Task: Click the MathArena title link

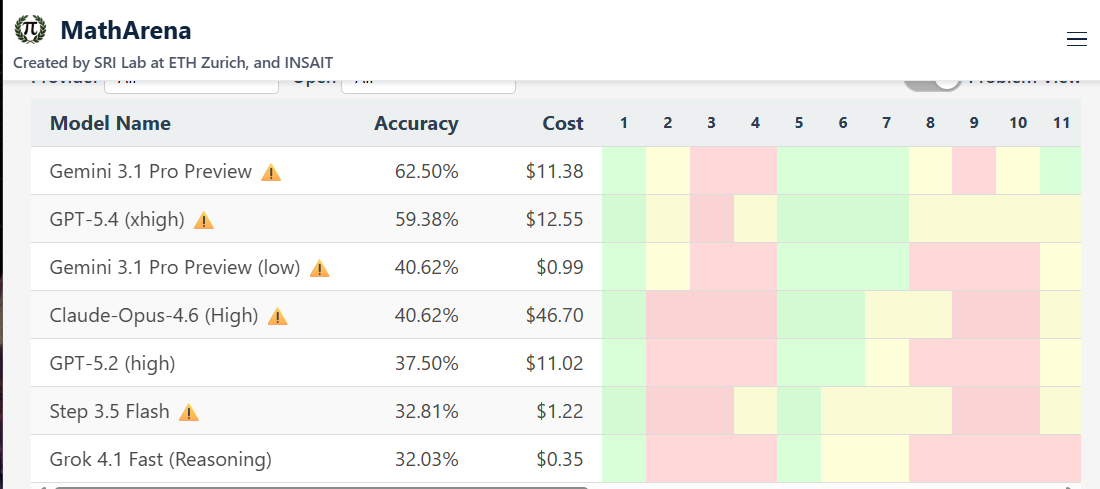Action: 126,30
